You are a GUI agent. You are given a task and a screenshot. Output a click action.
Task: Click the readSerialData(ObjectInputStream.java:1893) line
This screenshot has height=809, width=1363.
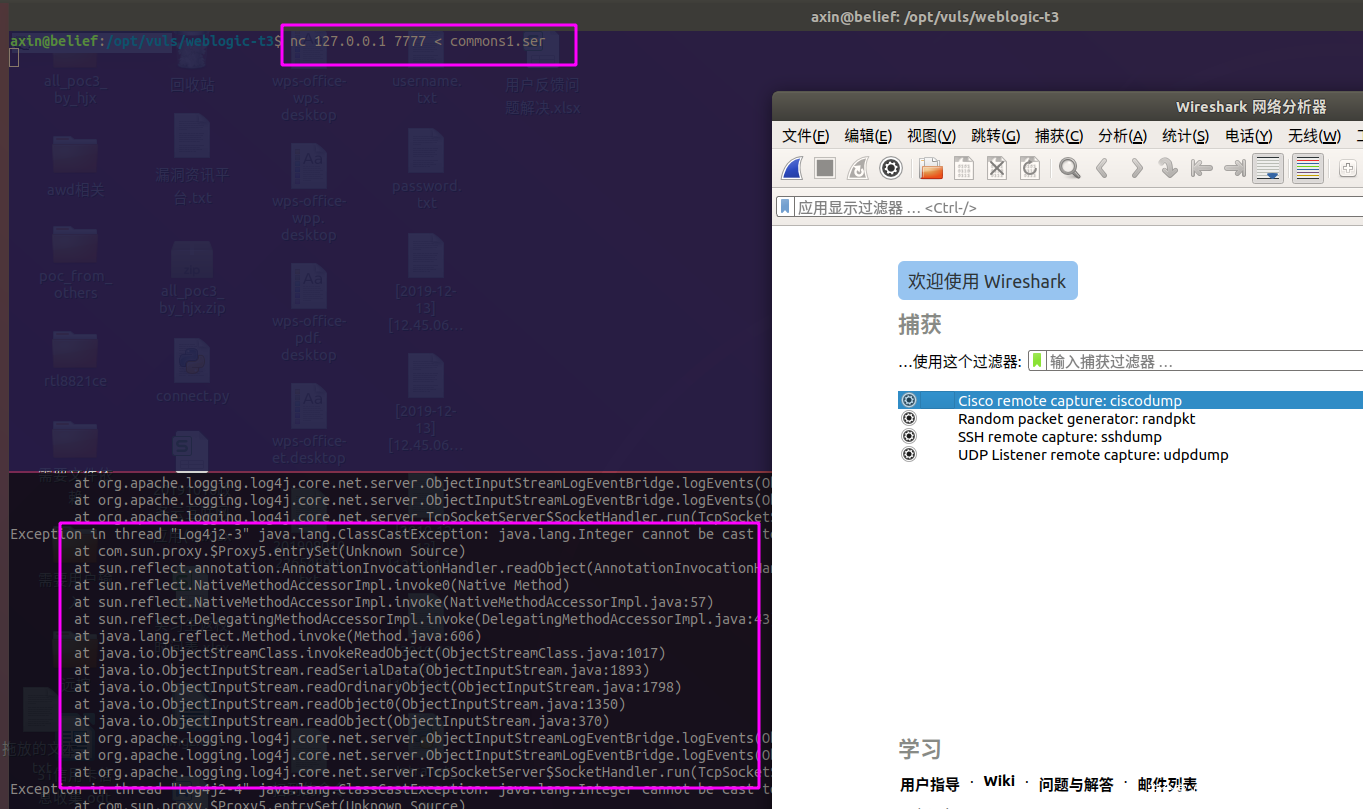click(x=362, y=670)
